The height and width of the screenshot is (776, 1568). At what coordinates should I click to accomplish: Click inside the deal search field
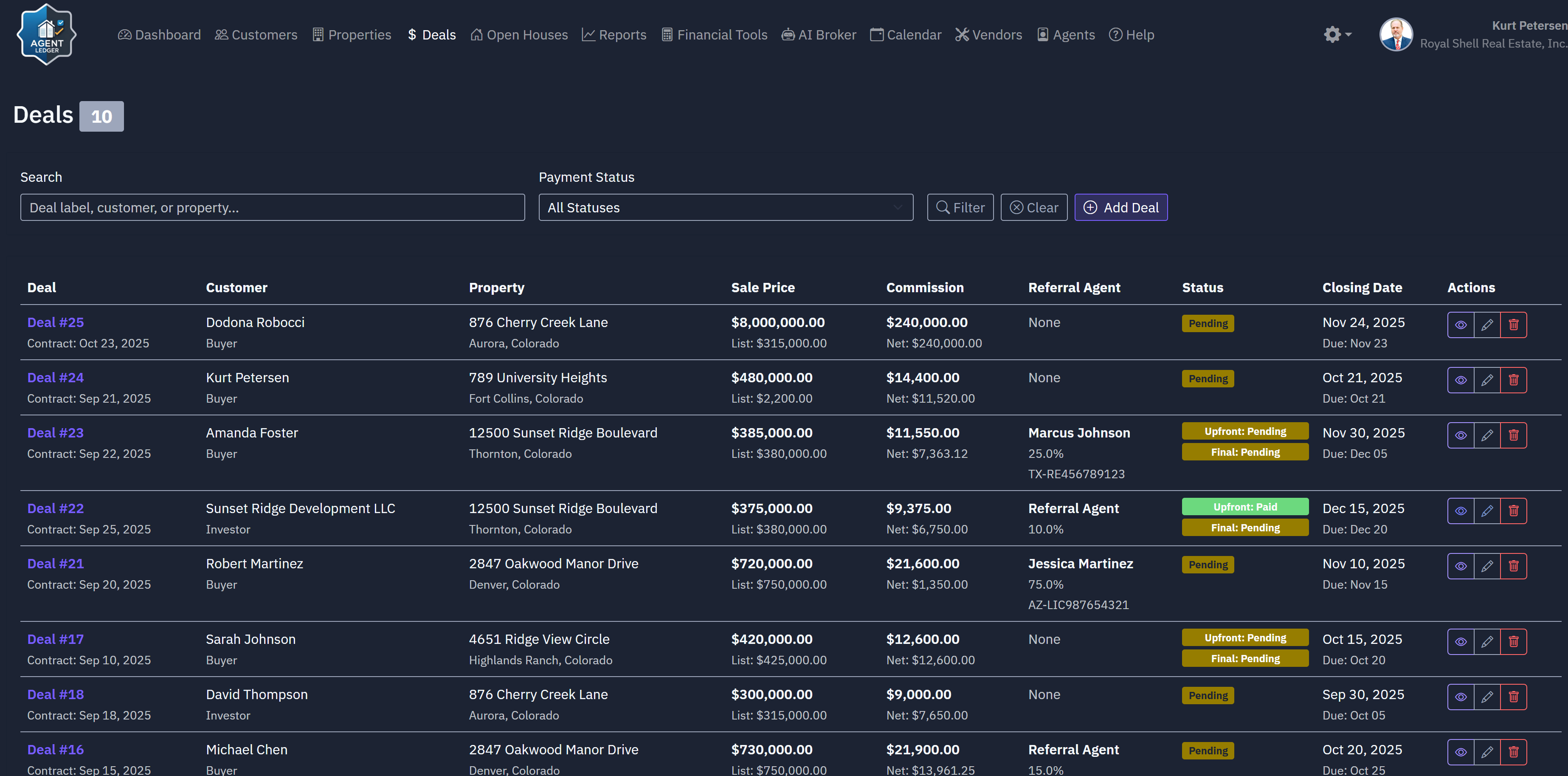click(x=272, y=207)
